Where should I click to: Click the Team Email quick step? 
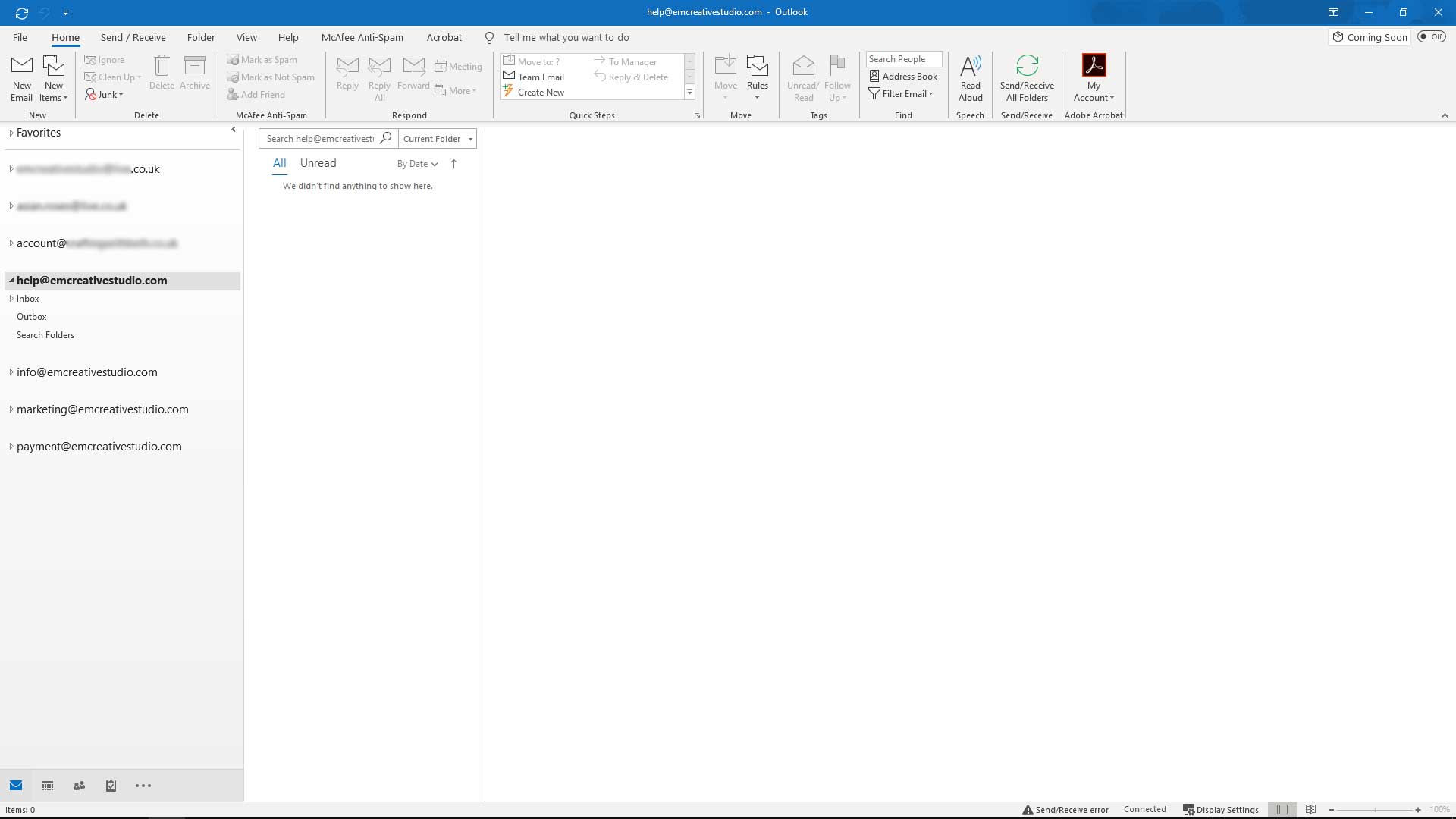534,77
